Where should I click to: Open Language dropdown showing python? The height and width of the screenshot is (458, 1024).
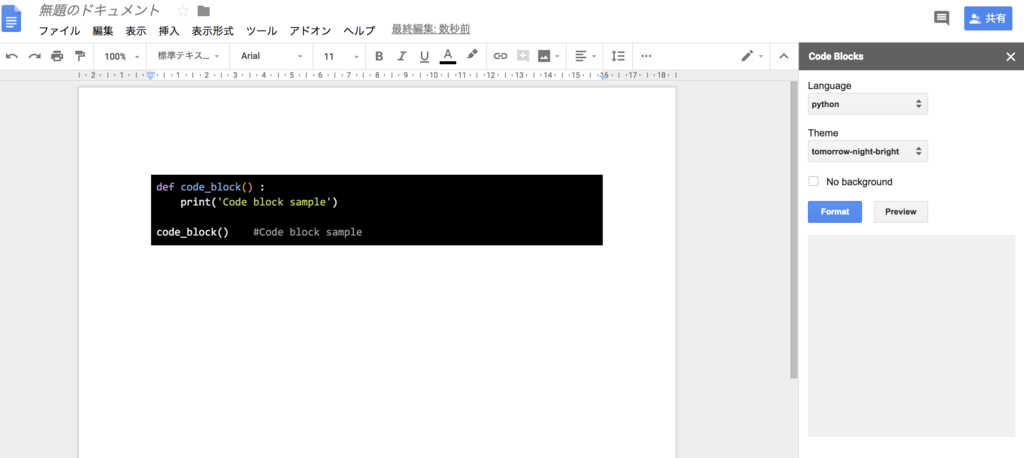867,104
